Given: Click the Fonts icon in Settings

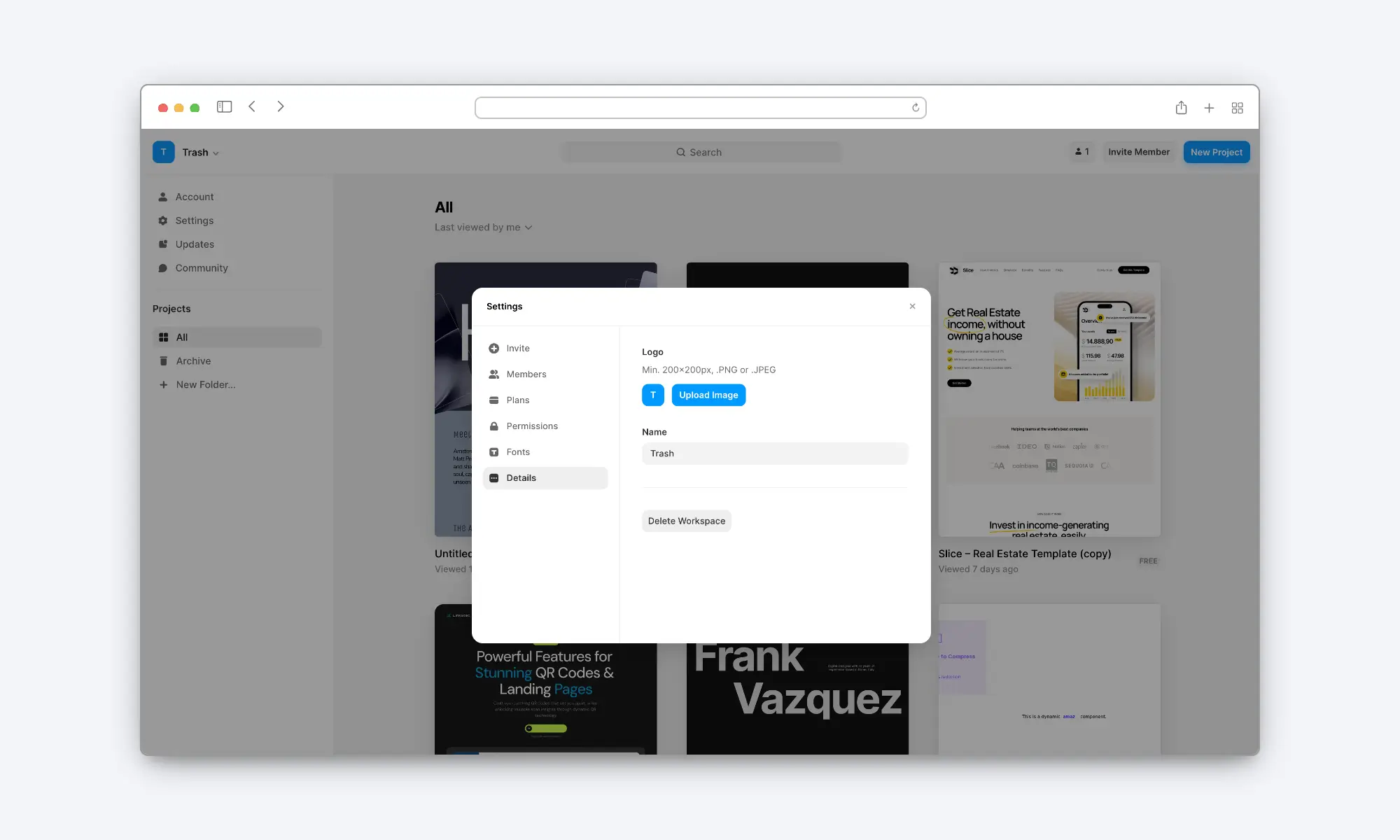Looking at the screenshot, I should coord(494,452).
